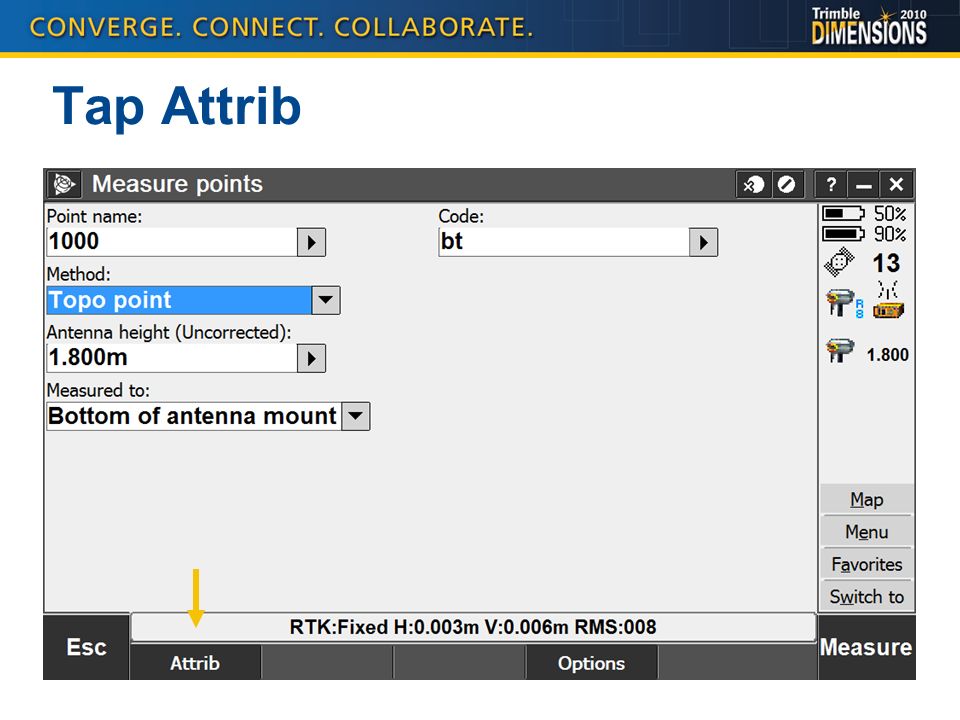
Task: Click the satellite disconnect icon in title bar
Action: point(753,184)
